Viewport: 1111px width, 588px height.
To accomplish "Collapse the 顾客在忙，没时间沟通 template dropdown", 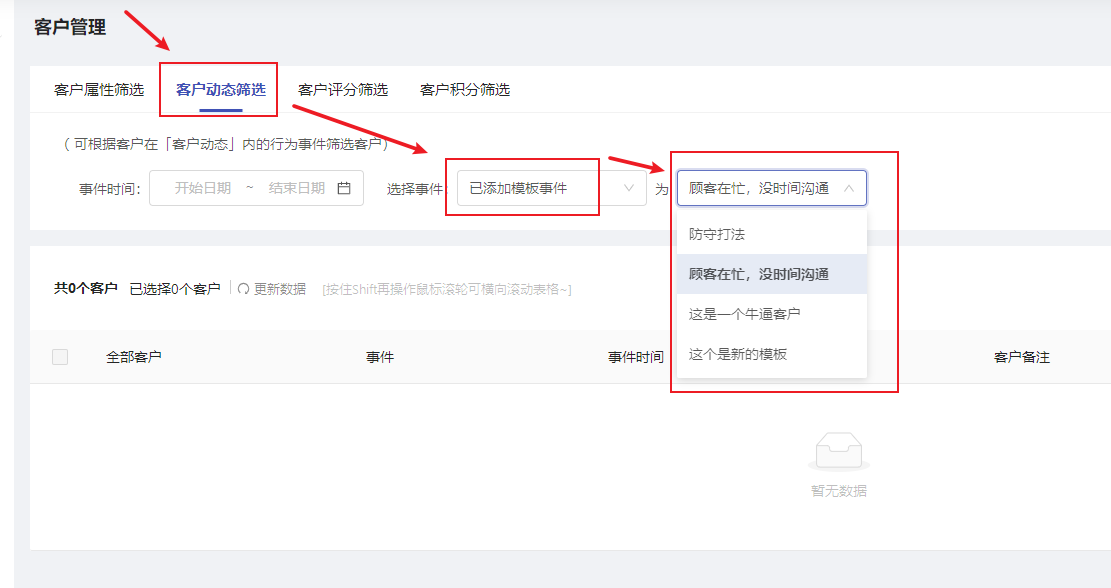I will (772, 188).
